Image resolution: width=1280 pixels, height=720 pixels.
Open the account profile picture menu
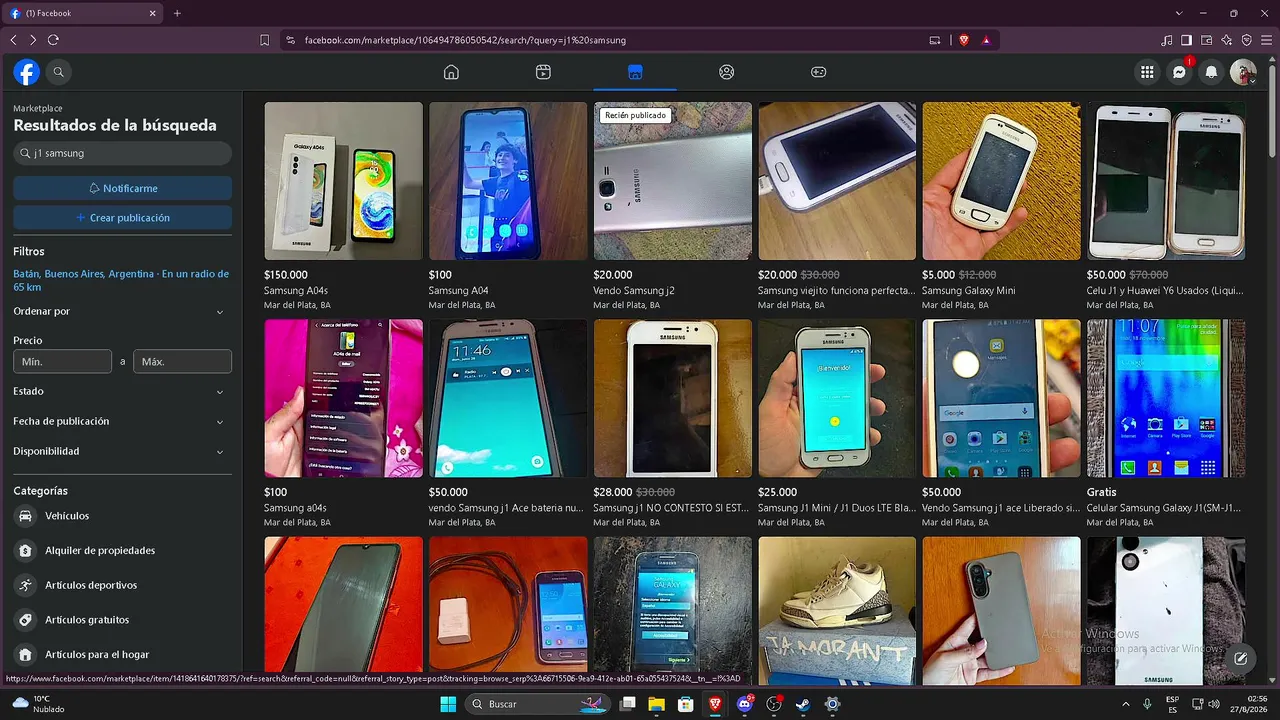[1243, 72]
